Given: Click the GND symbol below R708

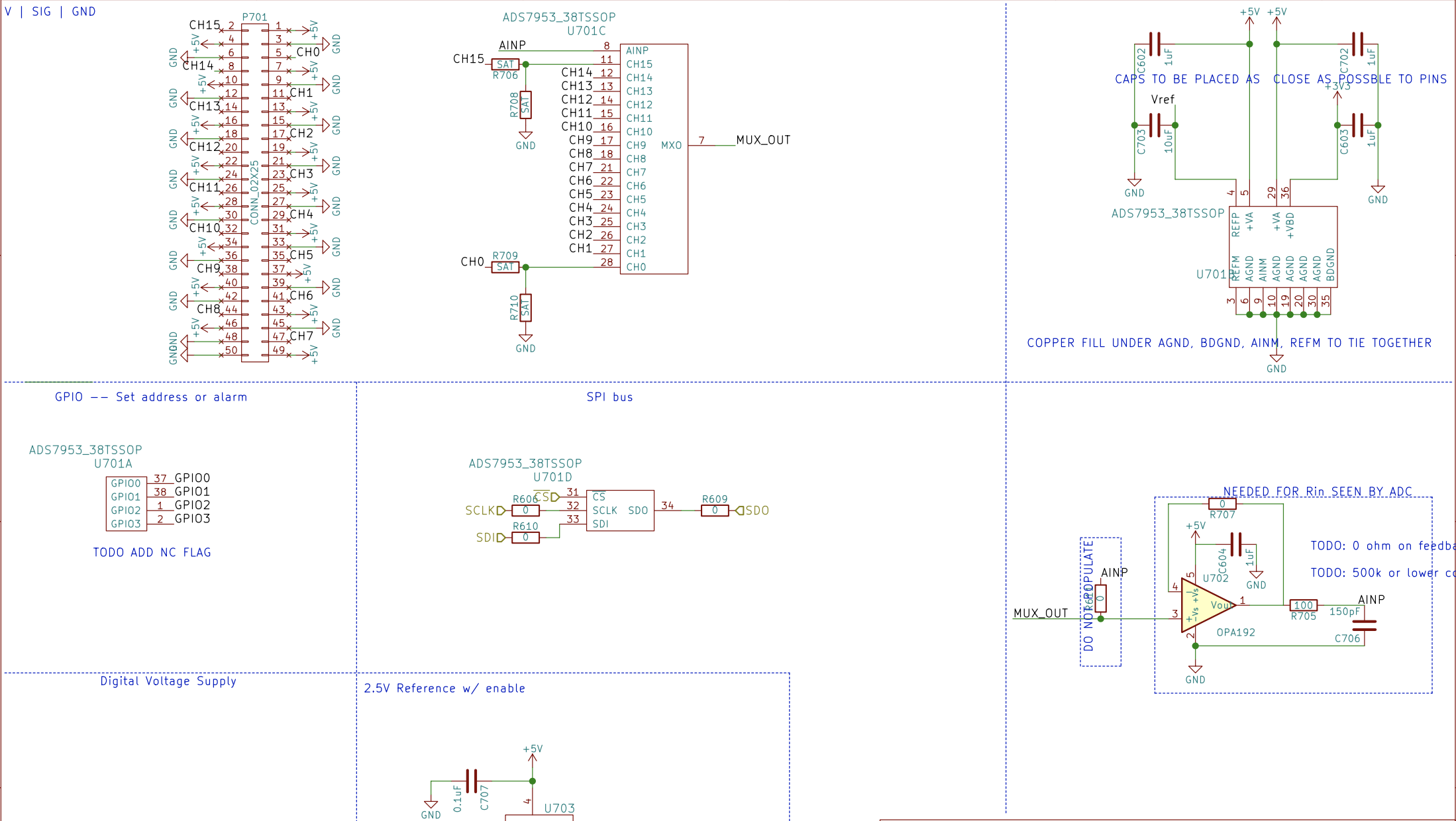Looking at the screenshot, I should pos(525,140).
